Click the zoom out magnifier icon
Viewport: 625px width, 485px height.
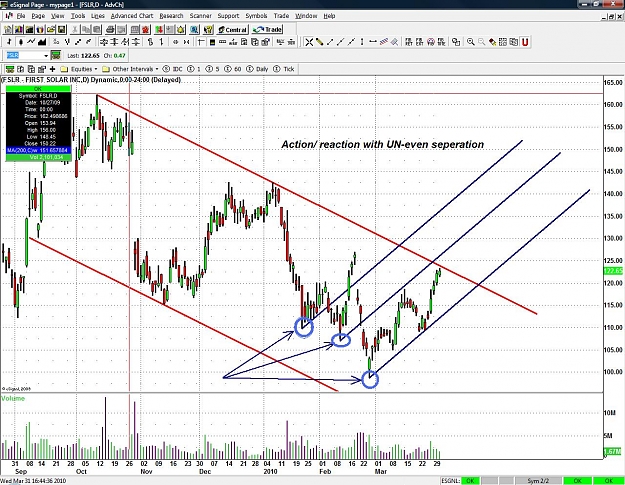point(482,42)
